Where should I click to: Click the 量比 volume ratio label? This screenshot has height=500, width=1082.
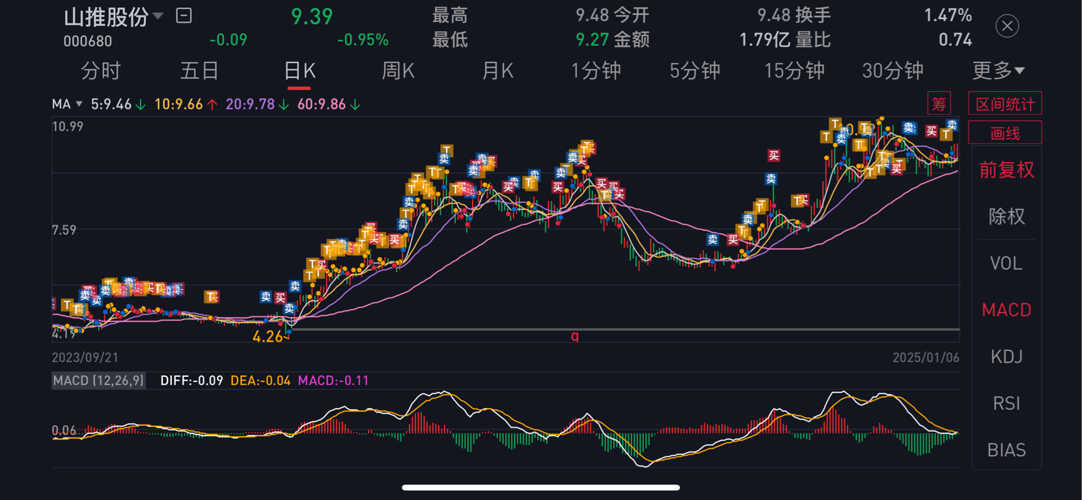[813, 40]
